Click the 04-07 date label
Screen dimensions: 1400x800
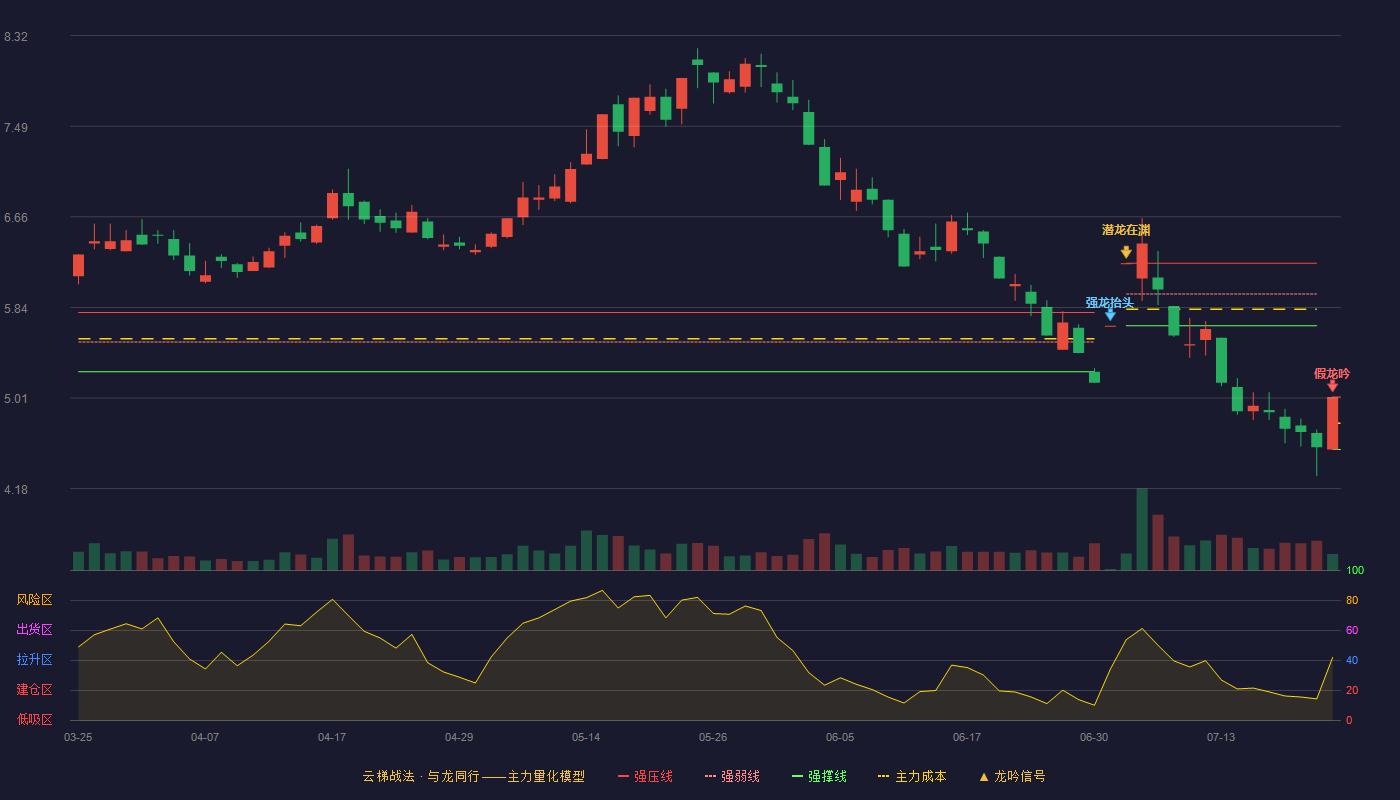point(205,737)
